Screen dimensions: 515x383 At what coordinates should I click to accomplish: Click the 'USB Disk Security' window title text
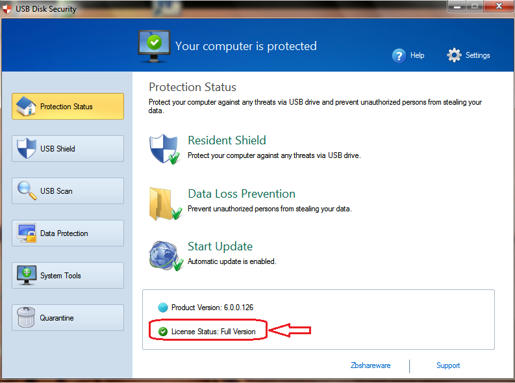(46, 9)
